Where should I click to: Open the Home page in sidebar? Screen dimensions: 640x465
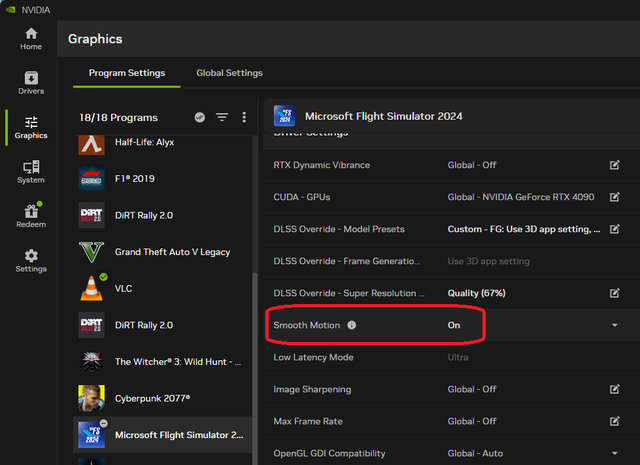(x=31, y=39)
